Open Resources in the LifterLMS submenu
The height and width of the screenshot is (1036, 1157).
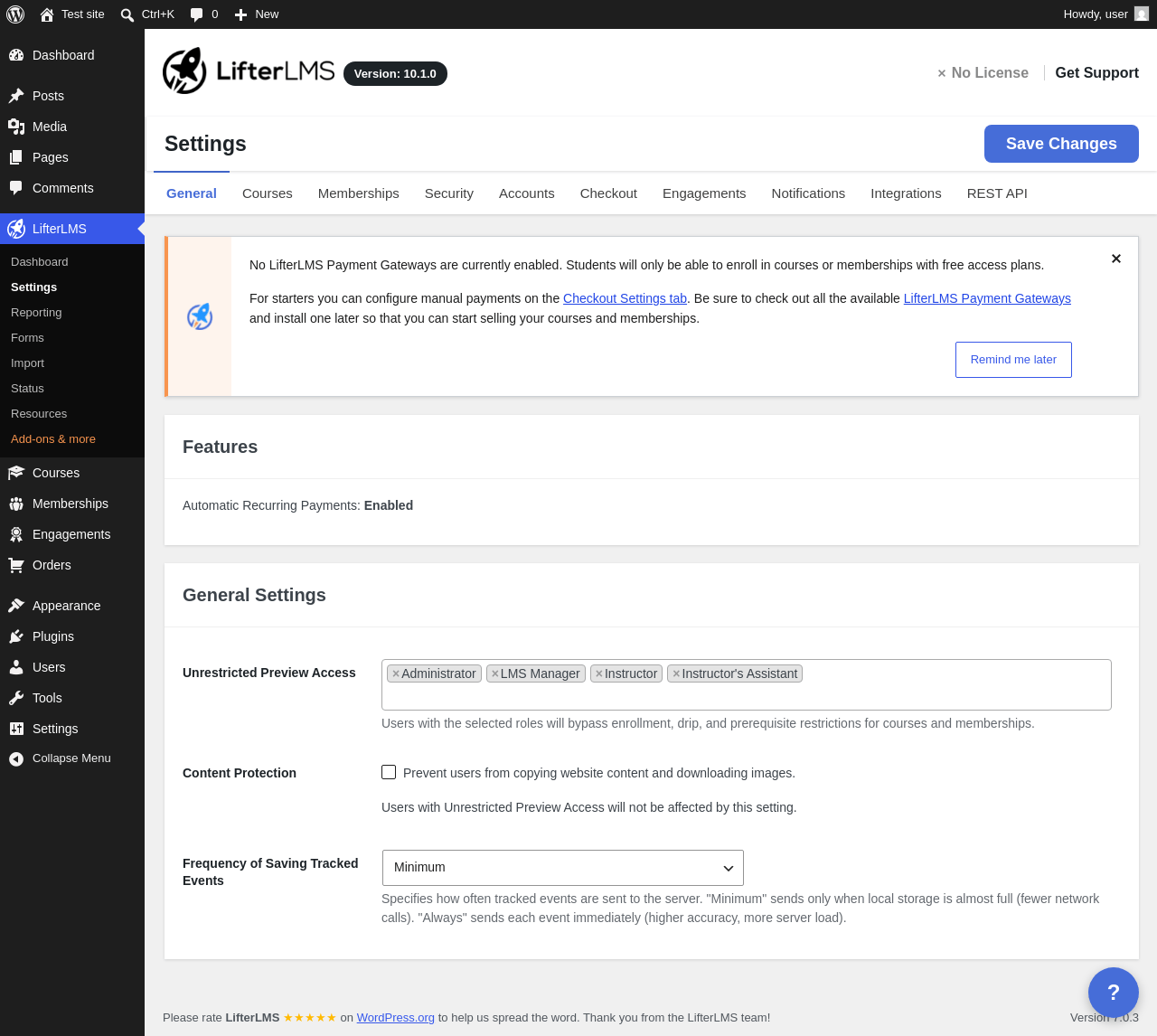coord(39,414)
